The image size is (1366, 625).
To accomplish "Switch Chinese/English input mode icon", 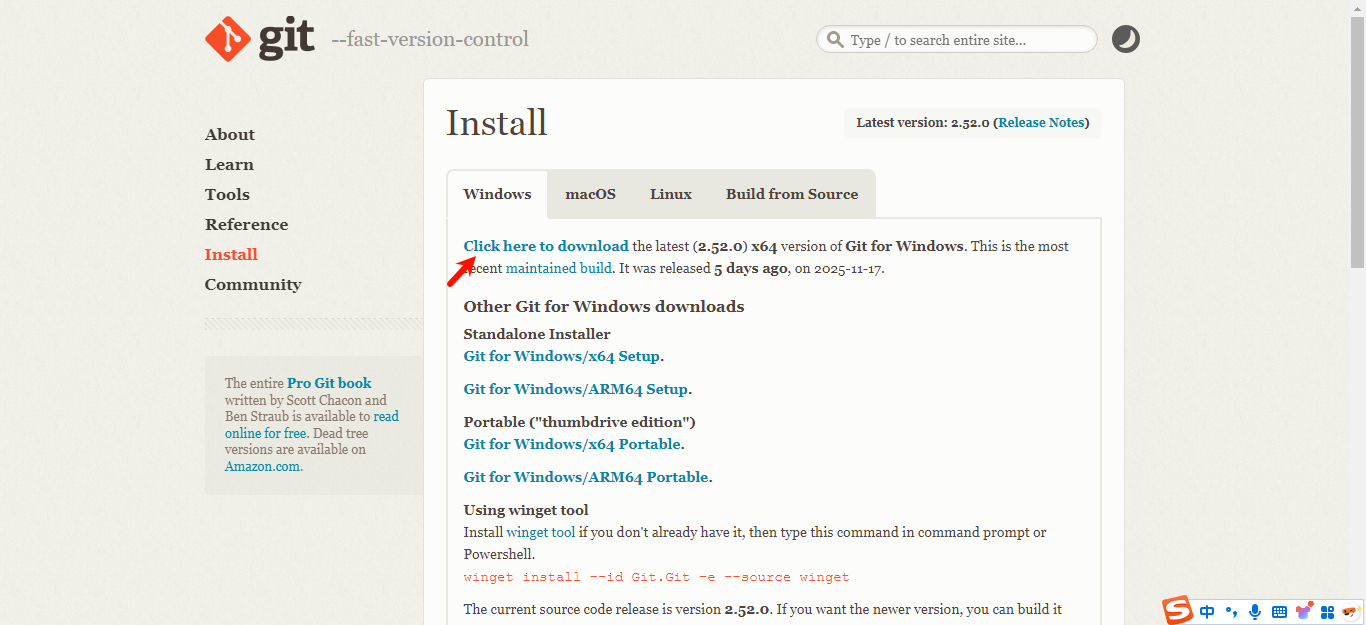I will click(1207, 612).
